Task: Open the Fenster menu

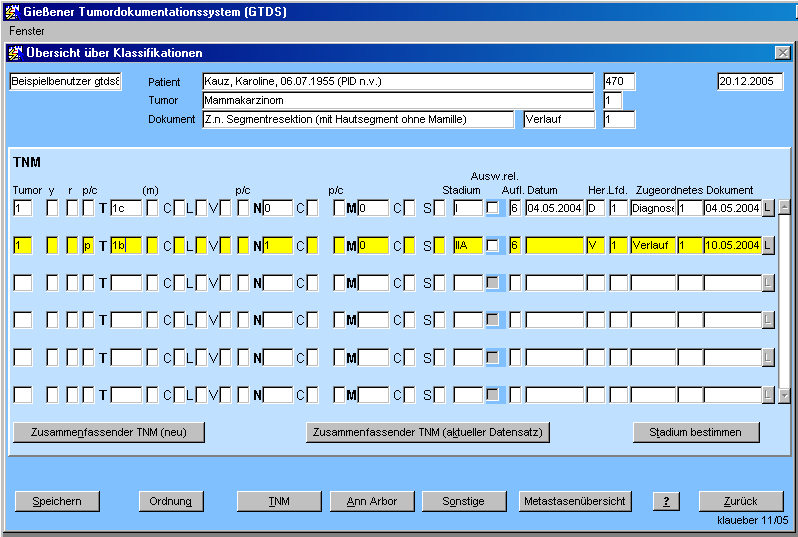Action: click(x=27, y=31)
